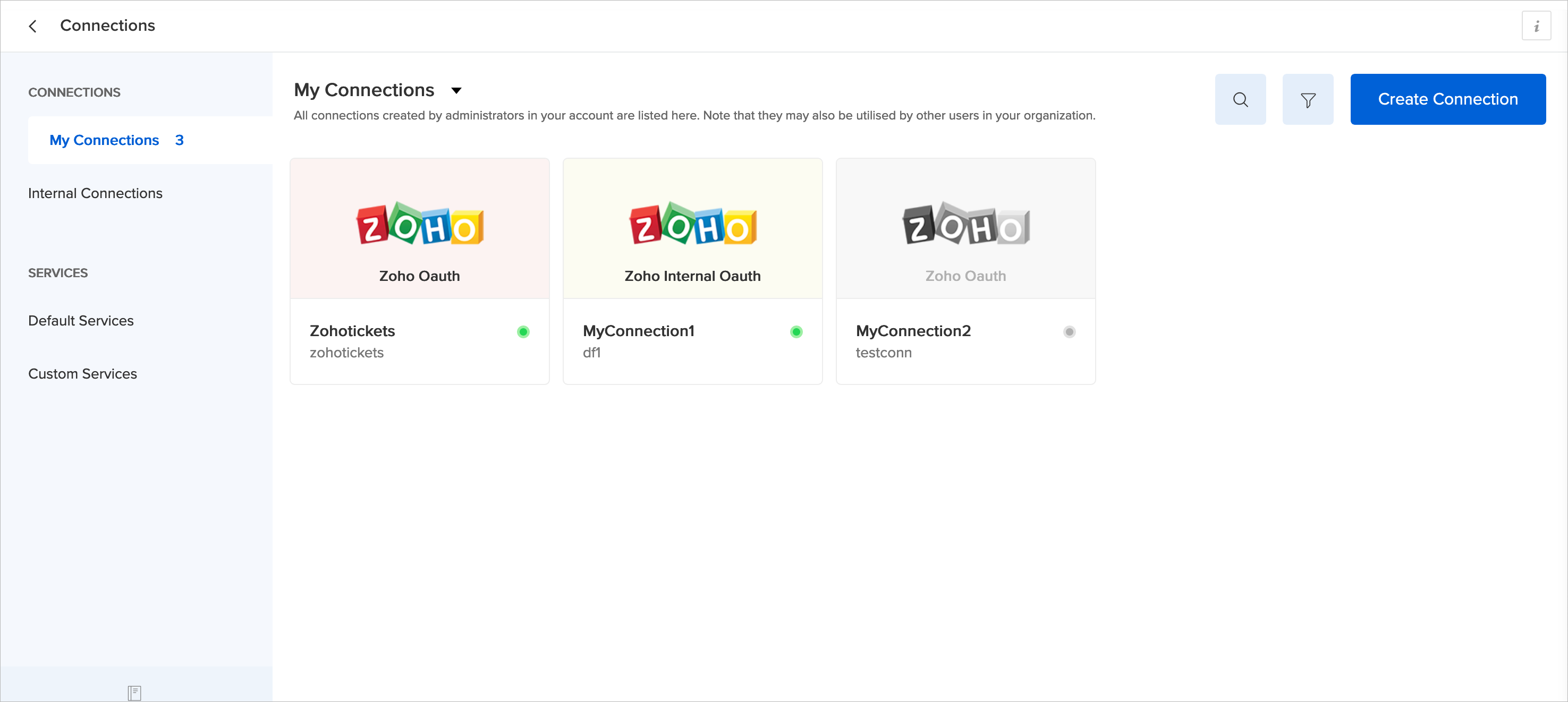This screenshot has width=1568, height=702.
Task: Click the Zoho logo on MyConnection1 card
Action: 692,224
